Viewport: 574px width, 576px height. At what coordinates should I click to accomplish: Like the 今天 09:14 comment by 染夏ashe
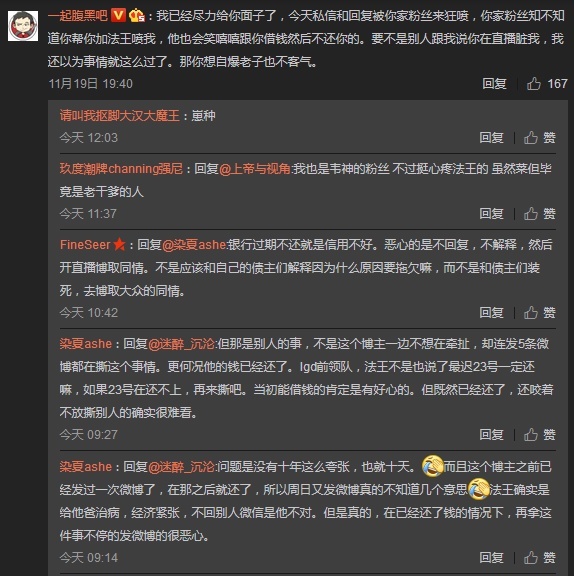pyautogui.click(x=539, y=558)
